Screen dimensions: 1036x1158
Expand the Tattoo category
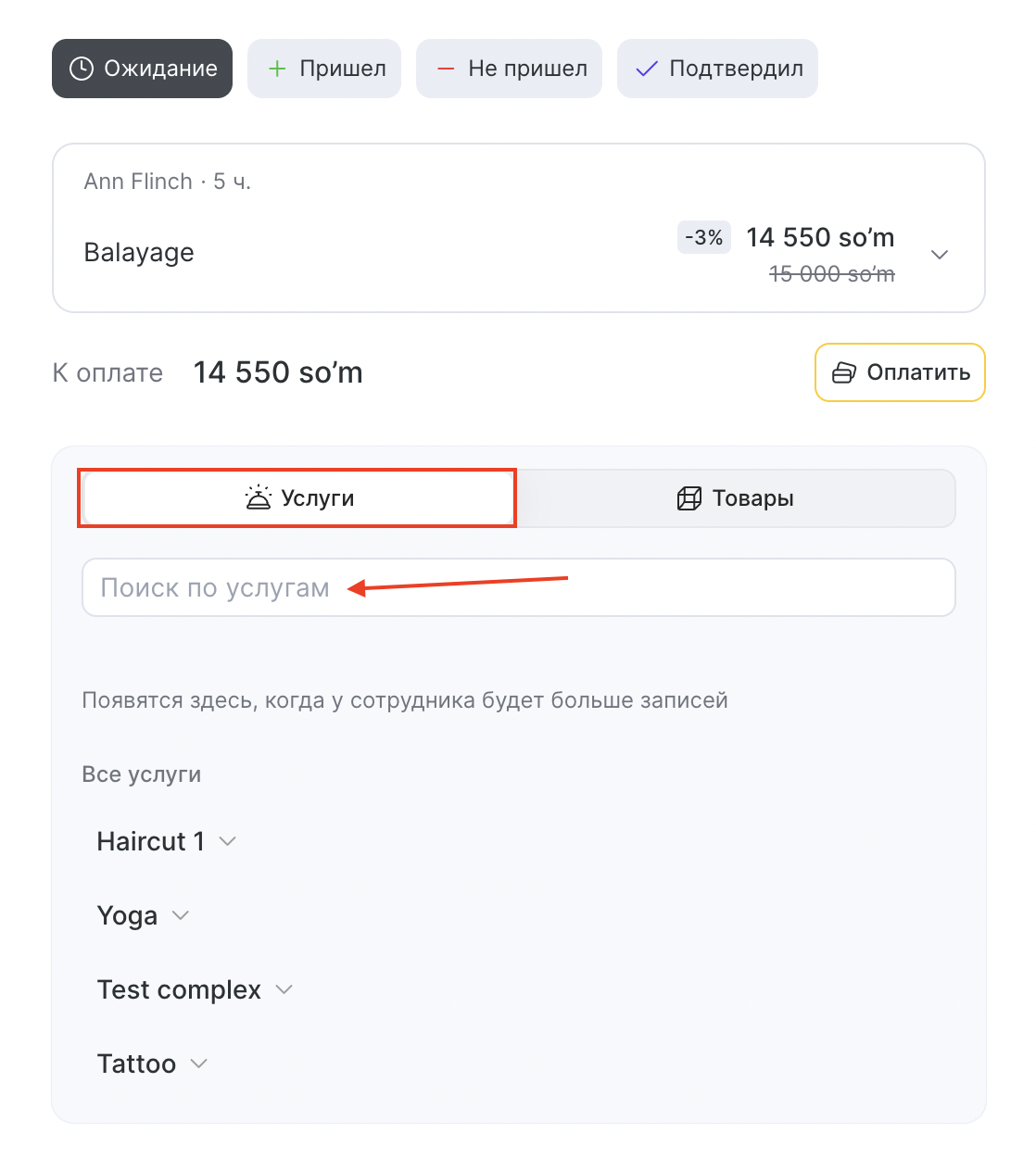(198, 1064)
